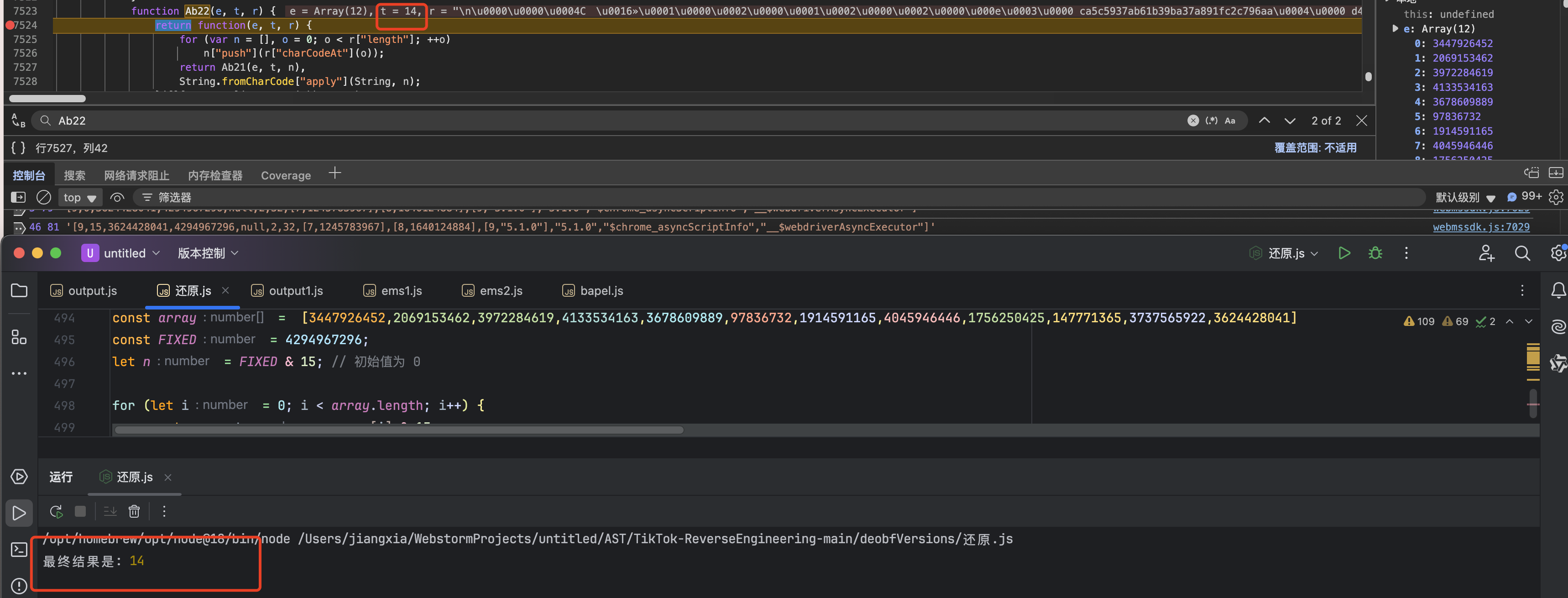Viewport: 1568px width, 598px height.
Task: Clear the Ab22 search text
Action: [1193, 121]
